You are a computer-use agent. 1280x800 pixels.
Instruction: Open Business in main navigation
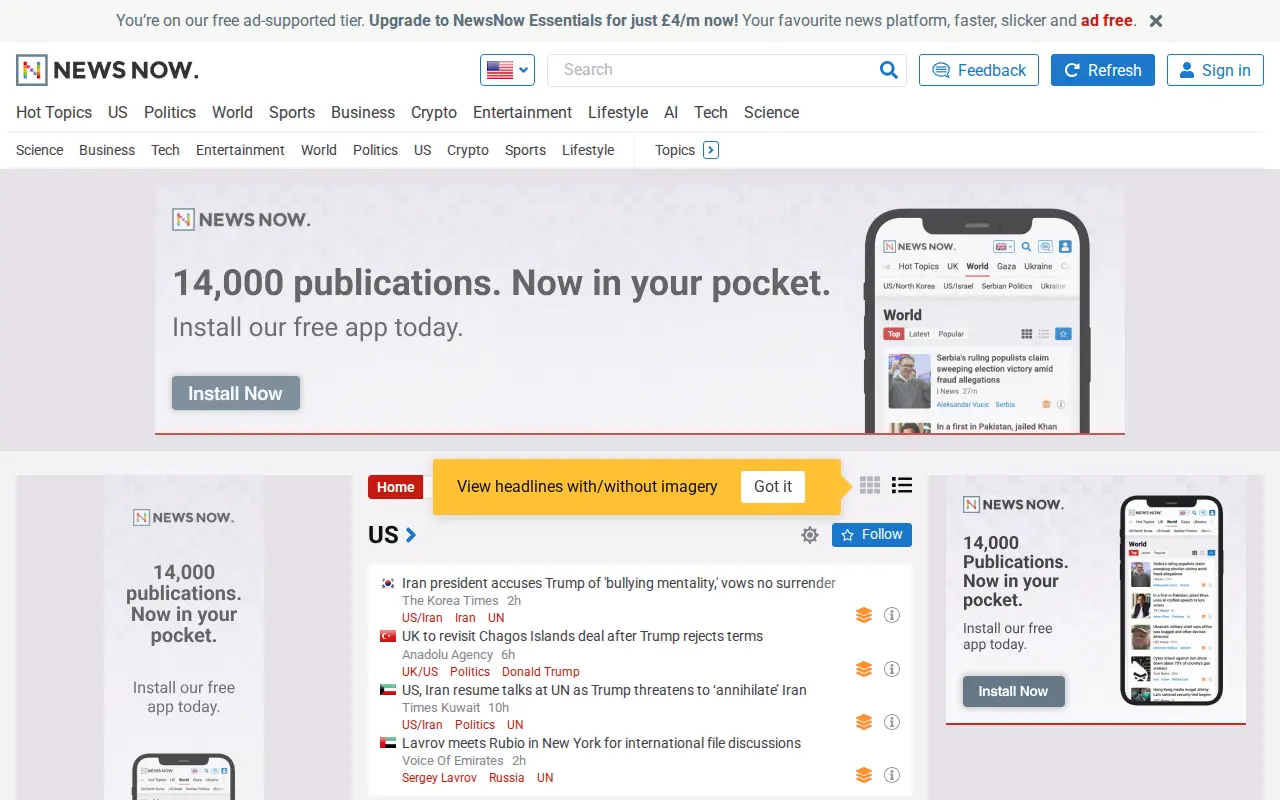pyautogui.click(x=363, y=112)
